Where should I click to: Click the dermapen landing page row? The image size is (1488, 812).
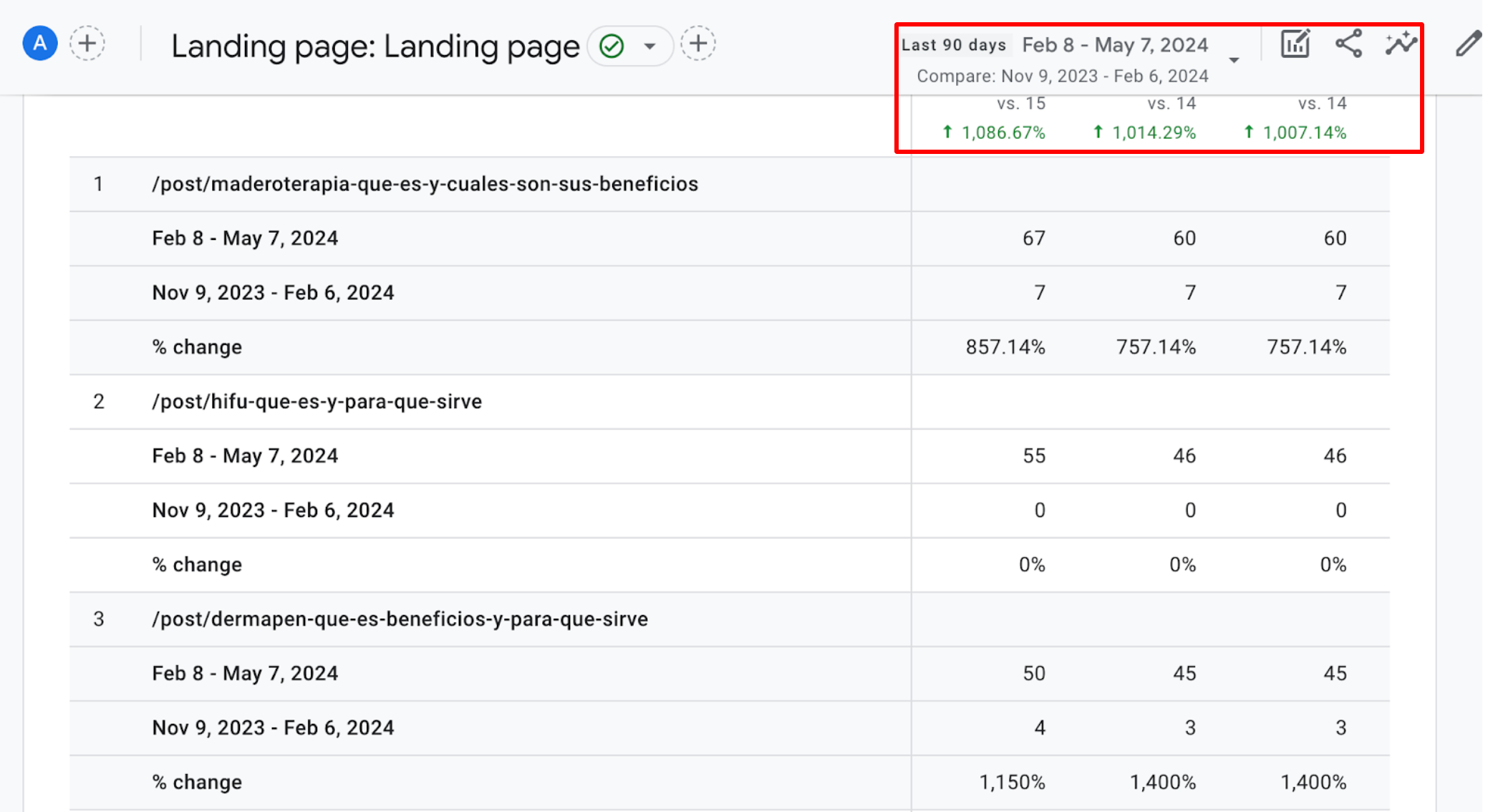(x=400, y=619)
